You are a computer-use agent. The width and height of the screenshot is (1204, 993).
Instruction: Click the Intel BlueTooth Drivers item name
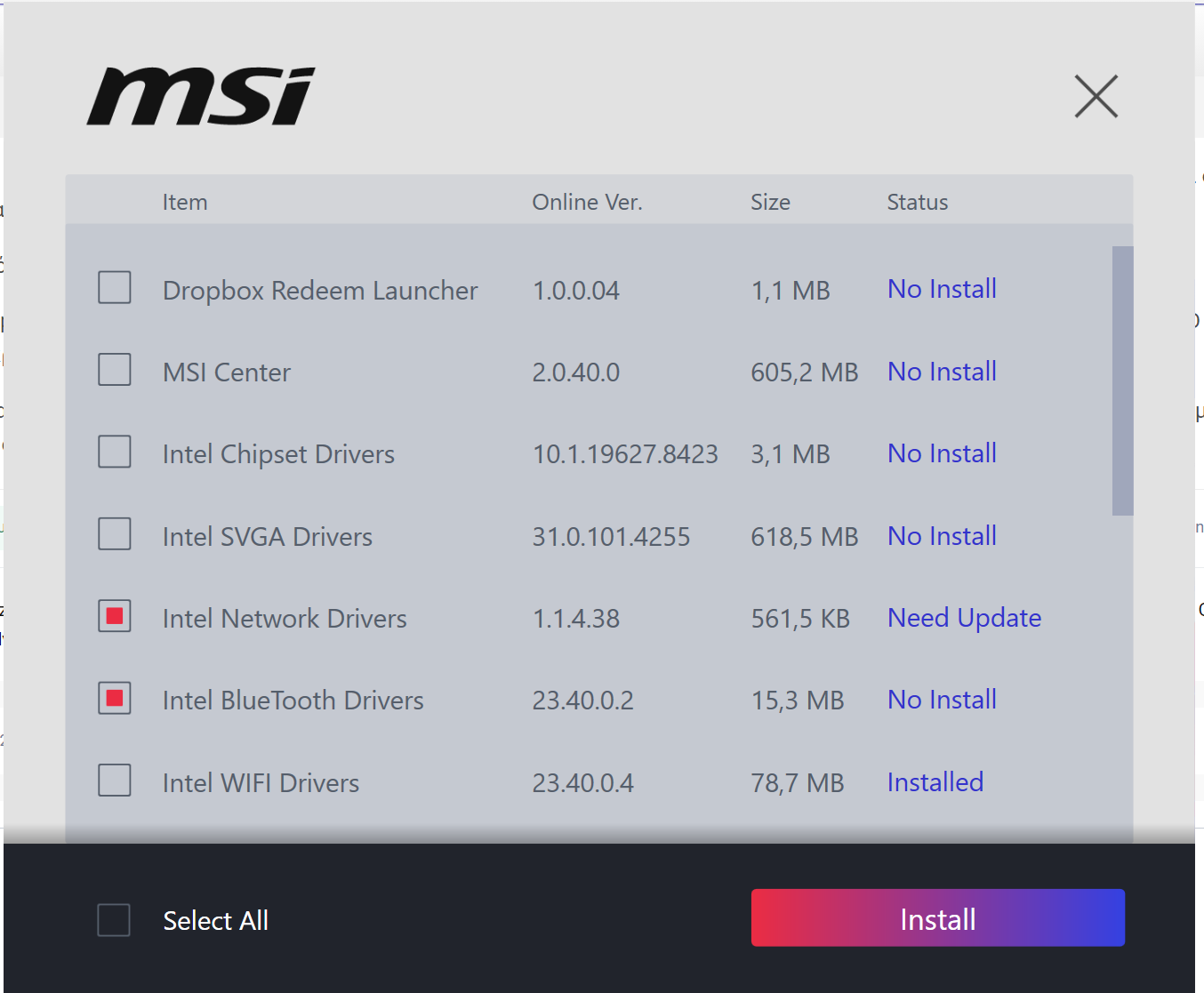(293, 701)
